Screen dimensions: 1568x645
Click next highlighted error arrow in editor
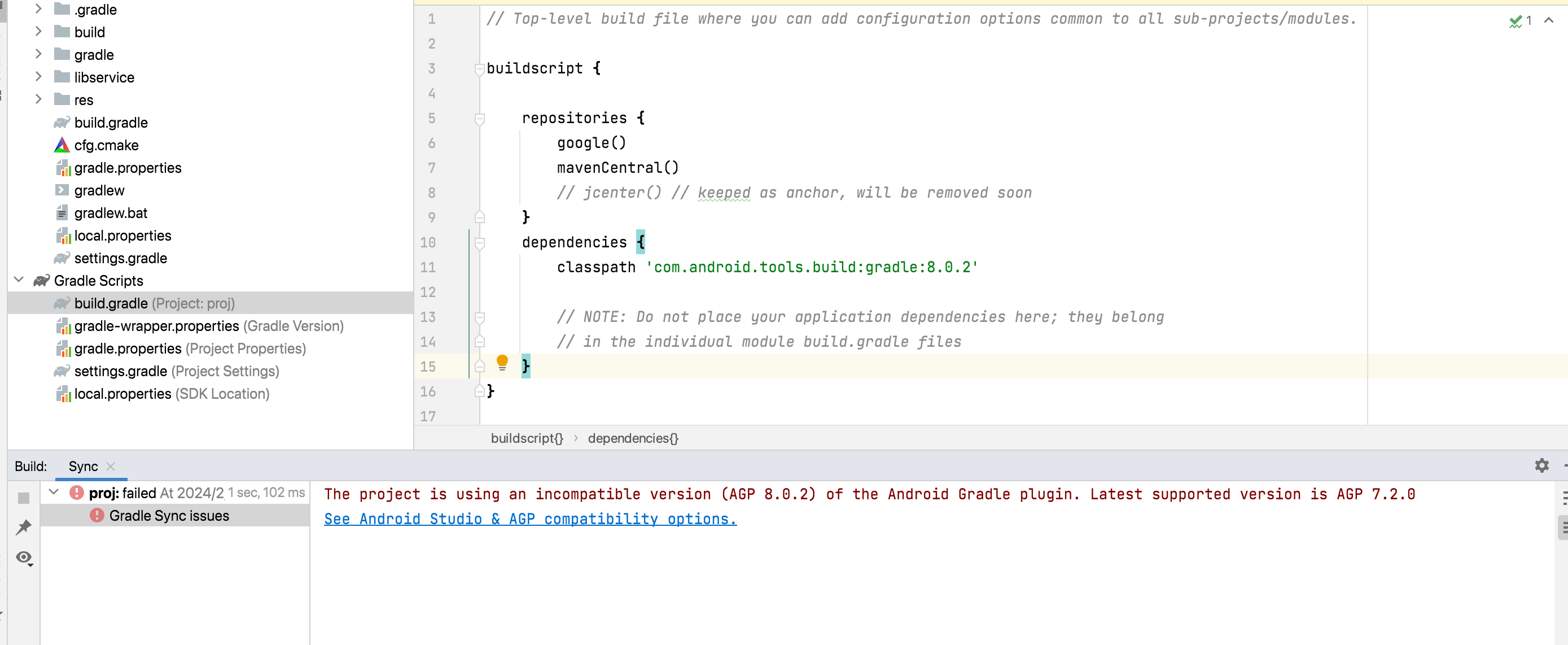point(1548,21)
